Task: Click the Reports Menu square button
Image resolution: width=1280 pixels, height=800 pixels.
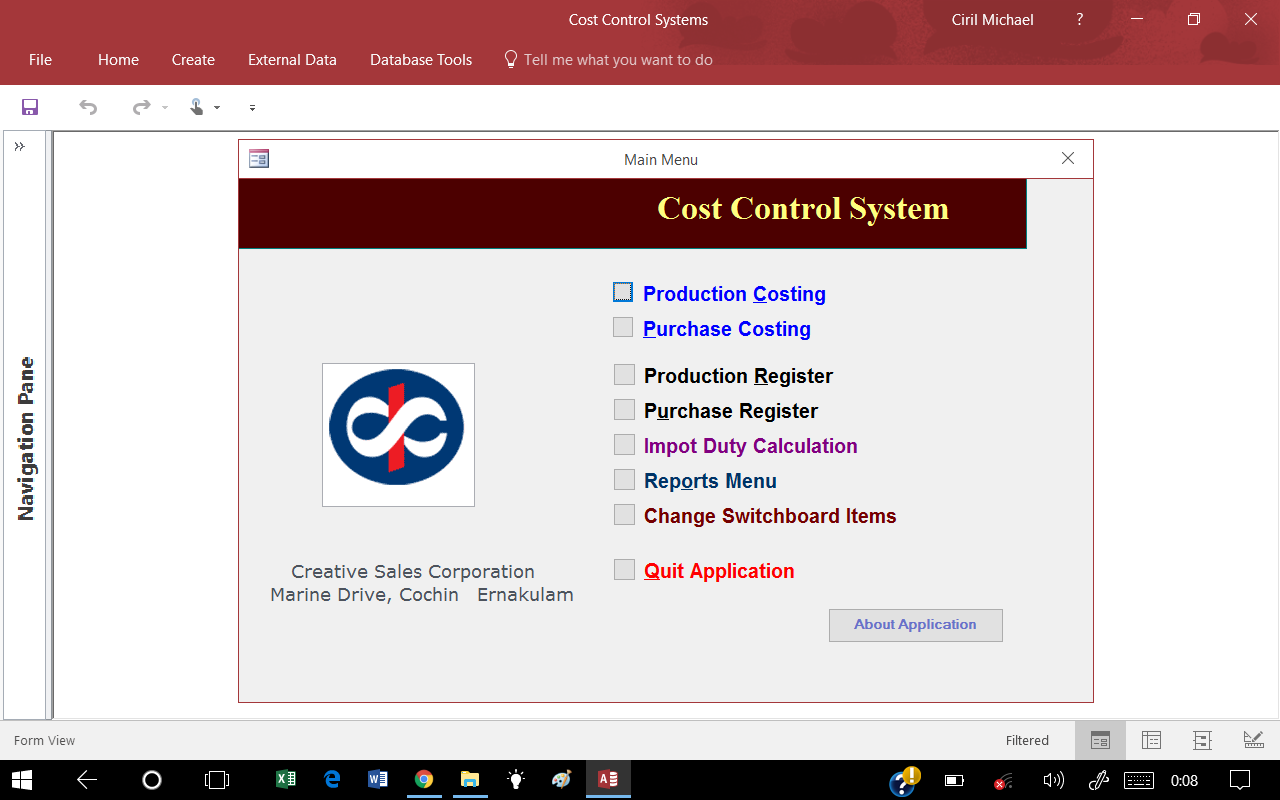Action: point(624,479)
